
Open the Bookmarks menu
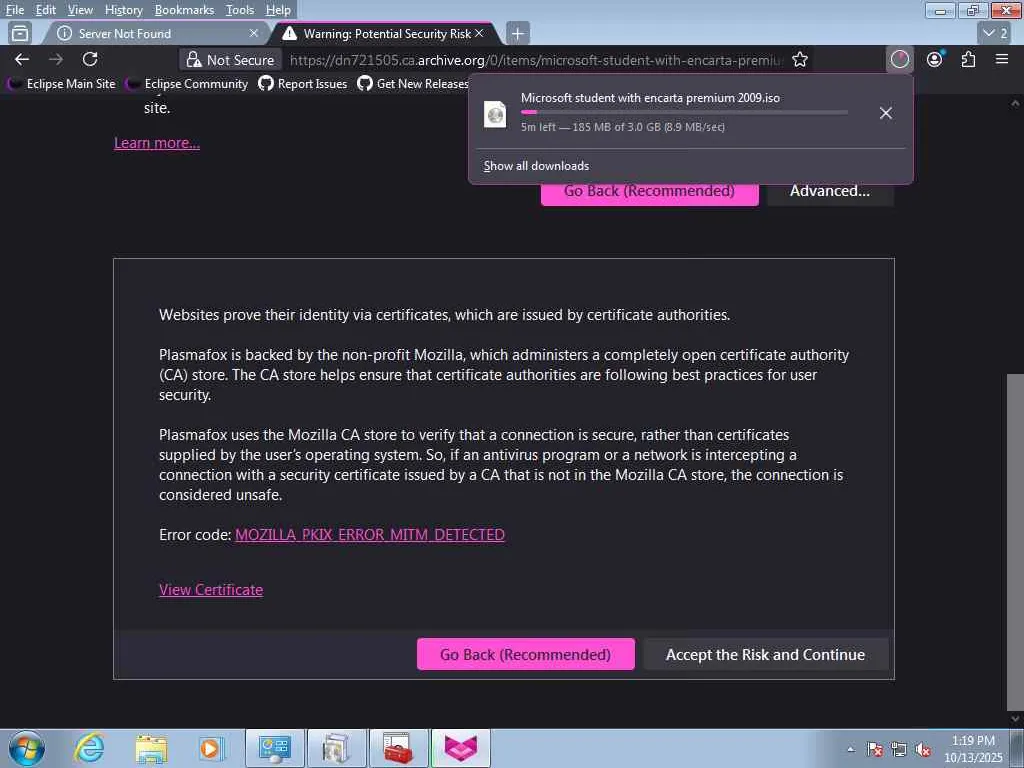point(184,10)
